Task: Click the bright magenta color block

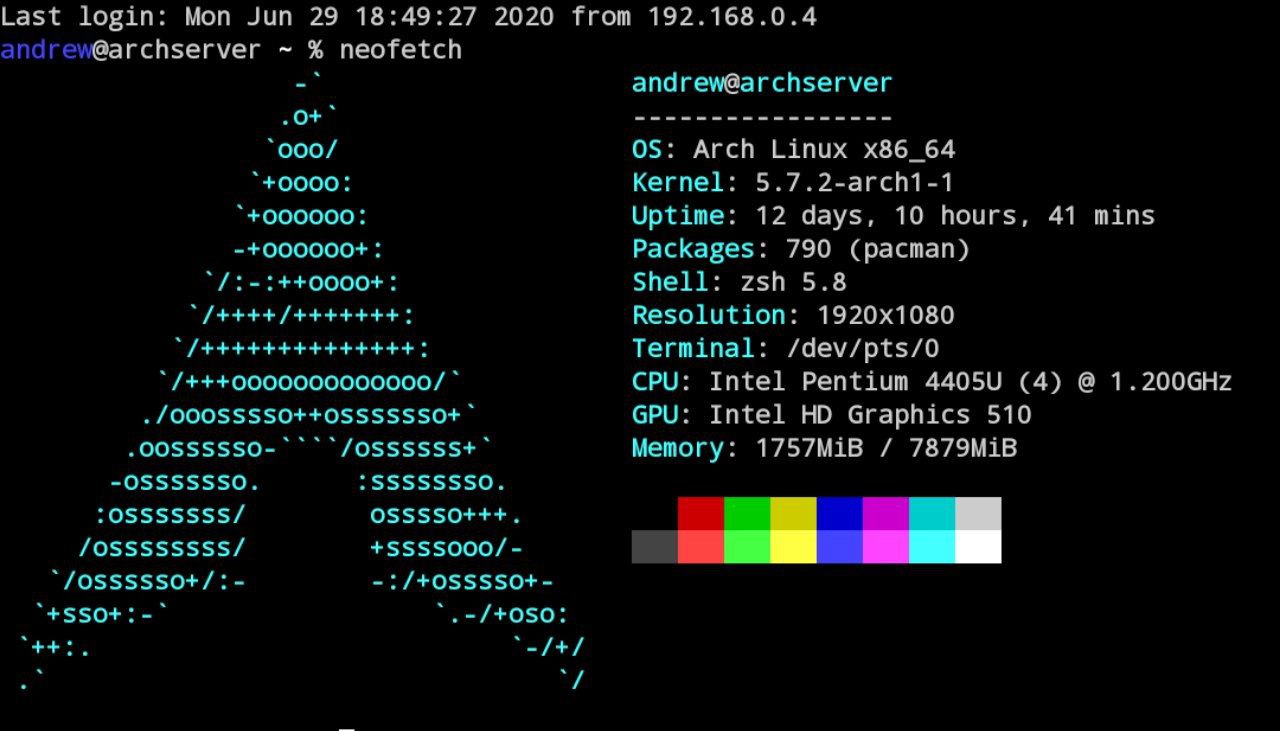Action: [x=886, y=547]
